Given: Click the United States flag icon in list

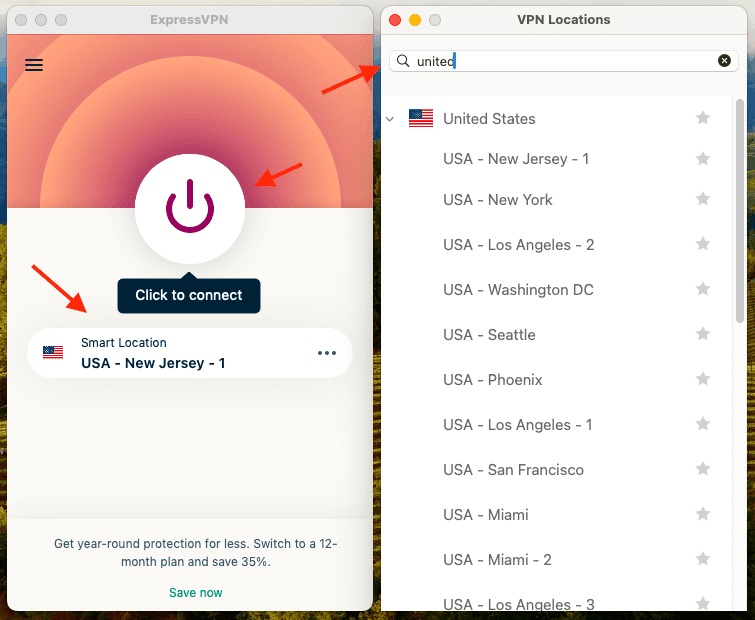Looking at the screenshot, I should pos(421,118).
